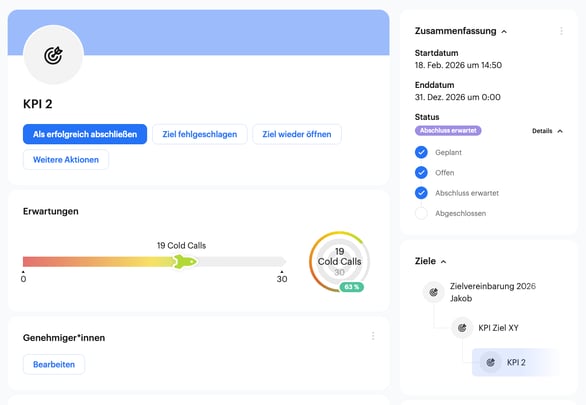The width and height of the screenshot is (586, 405).
Task: Click the target icon beside Zielvereinbarung 2026
Action: (x=434, y=292)
